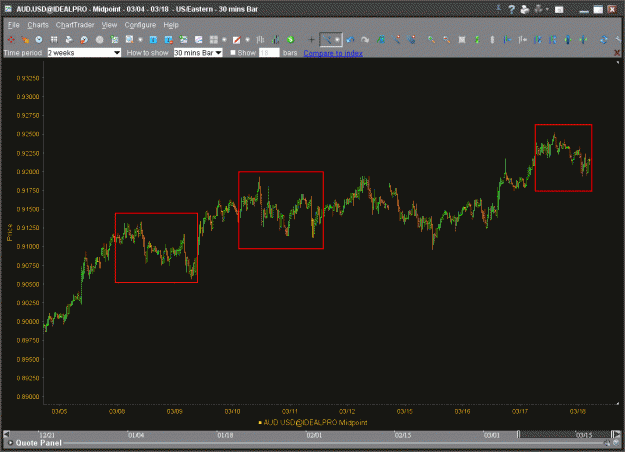Click the printer icon in the toolbar

click(69, 39)
